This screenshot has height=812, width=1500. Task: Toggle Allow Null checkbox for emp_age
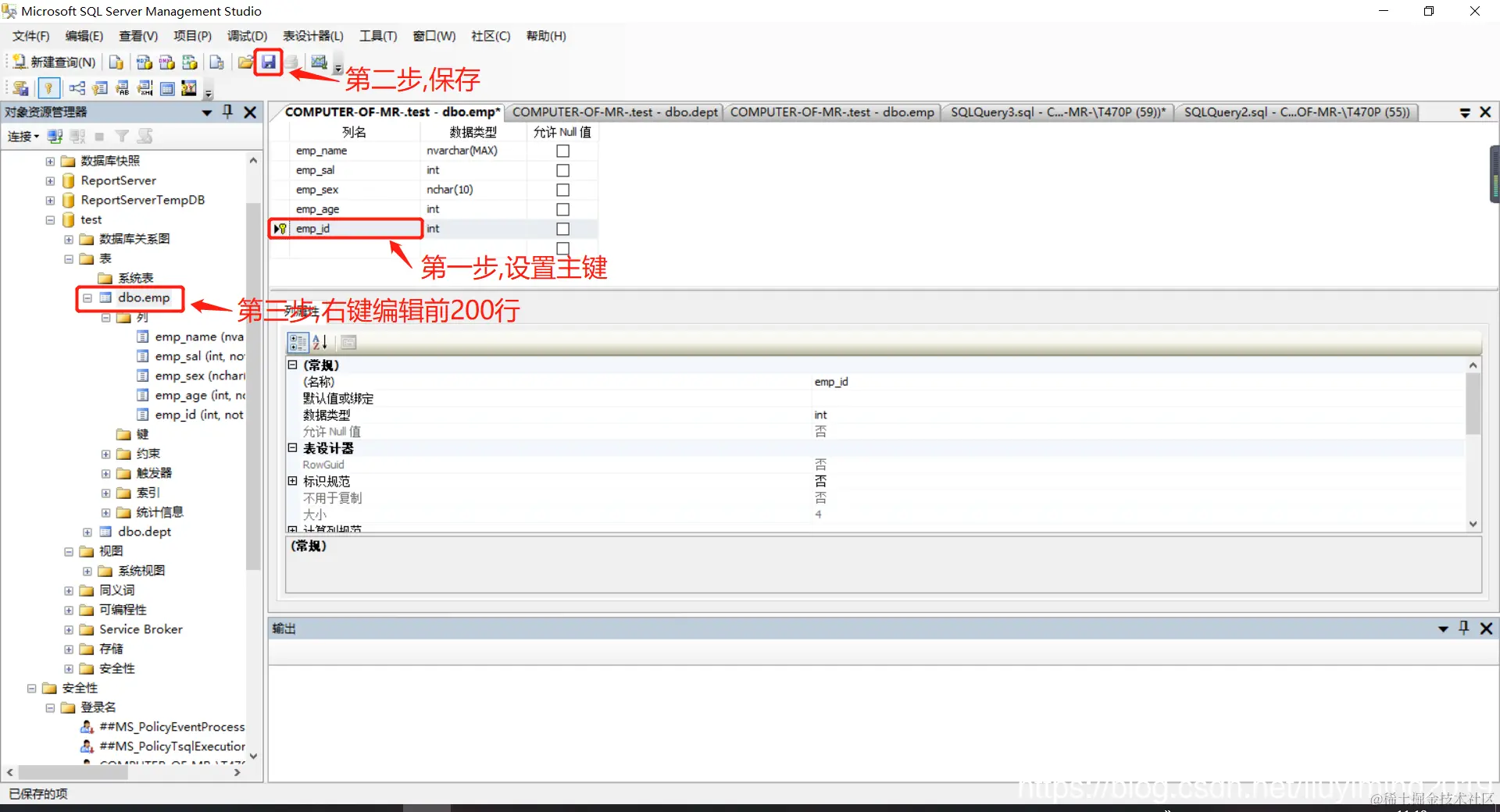click(562, 209)
